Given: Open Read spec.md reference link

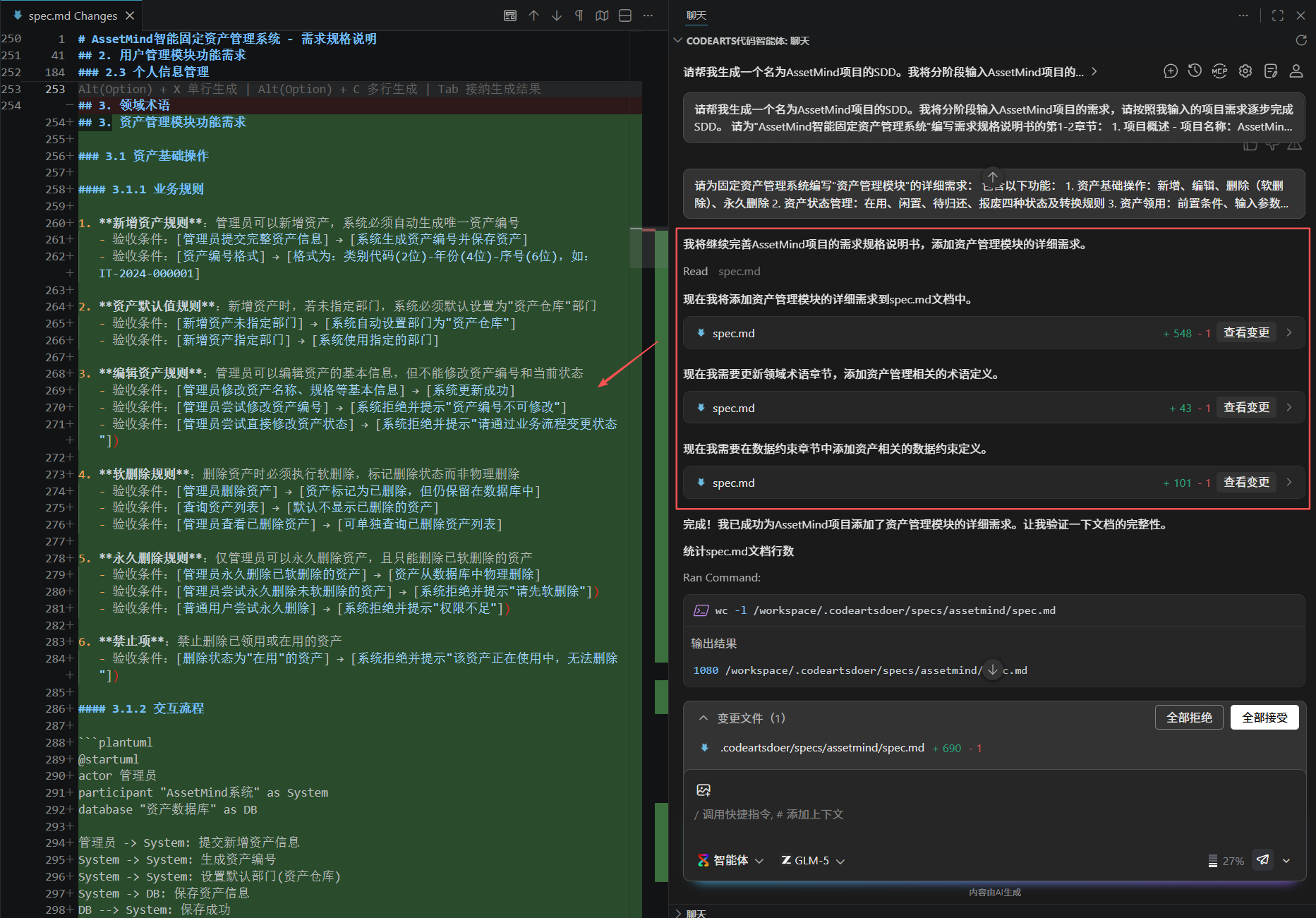Looking at the screenshot, I should [739, 272].
